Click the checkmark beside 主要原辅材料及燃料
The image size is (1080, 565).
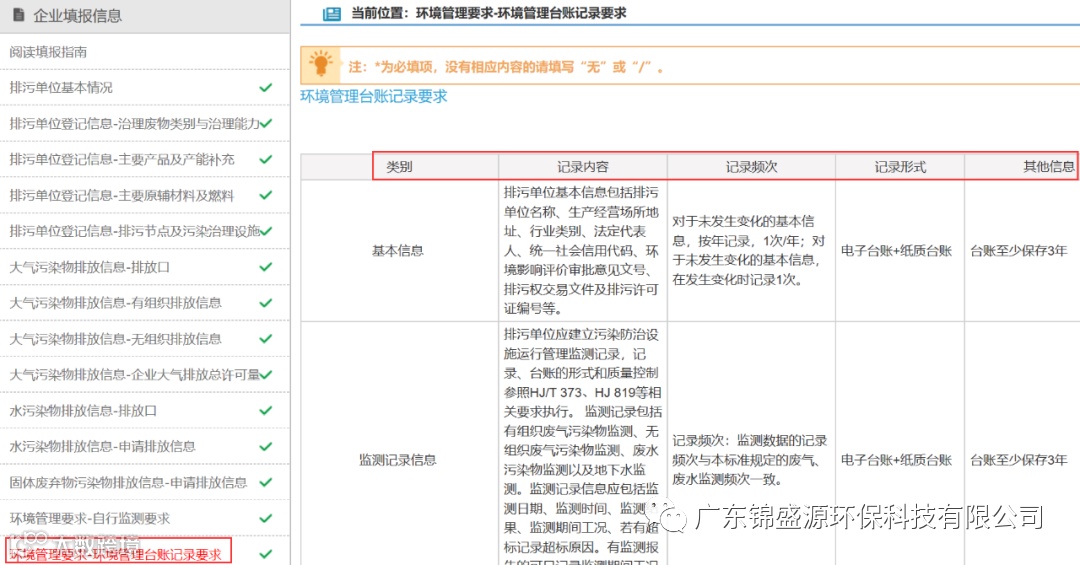tap(265, 195)
